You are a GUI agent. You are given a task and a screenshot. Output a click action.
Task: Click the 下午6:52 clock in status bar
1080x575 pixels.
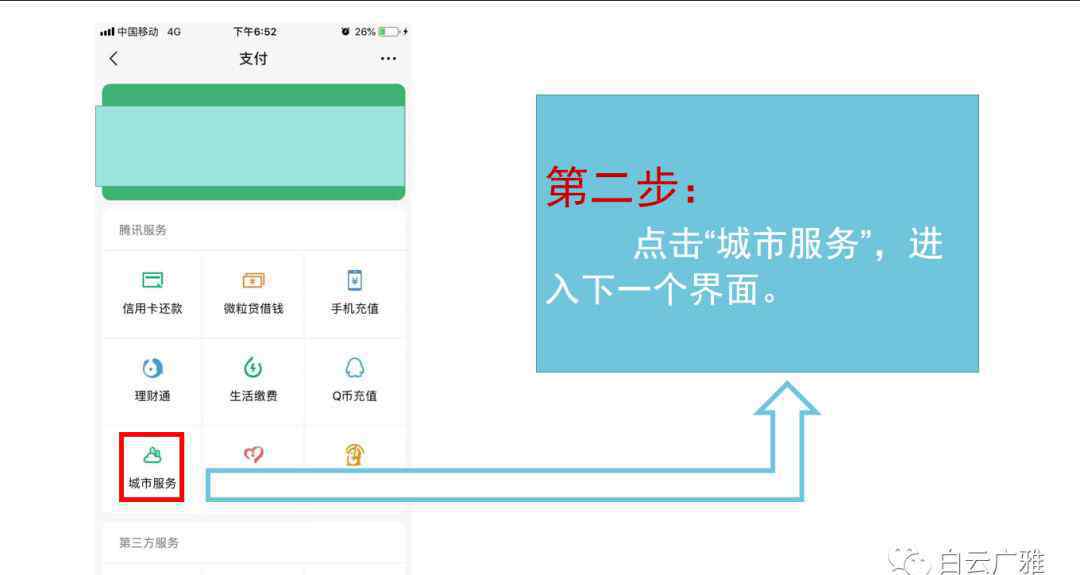(254, 32)
